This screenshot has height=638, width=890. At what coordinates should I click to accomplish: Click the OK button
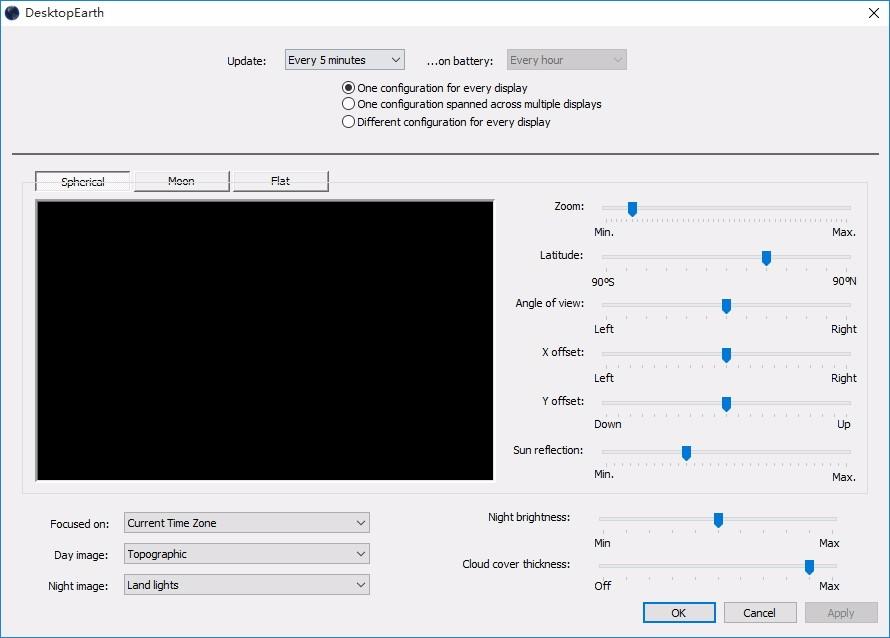click(x=679, y=612)
